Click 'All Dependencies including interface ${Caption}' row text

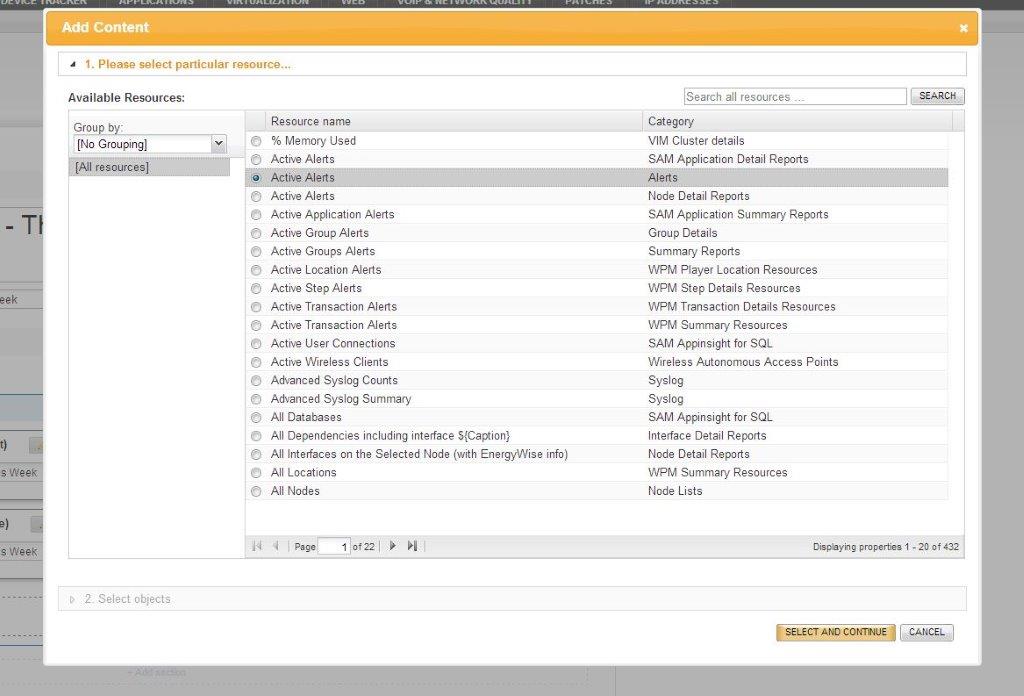(390, 435)
